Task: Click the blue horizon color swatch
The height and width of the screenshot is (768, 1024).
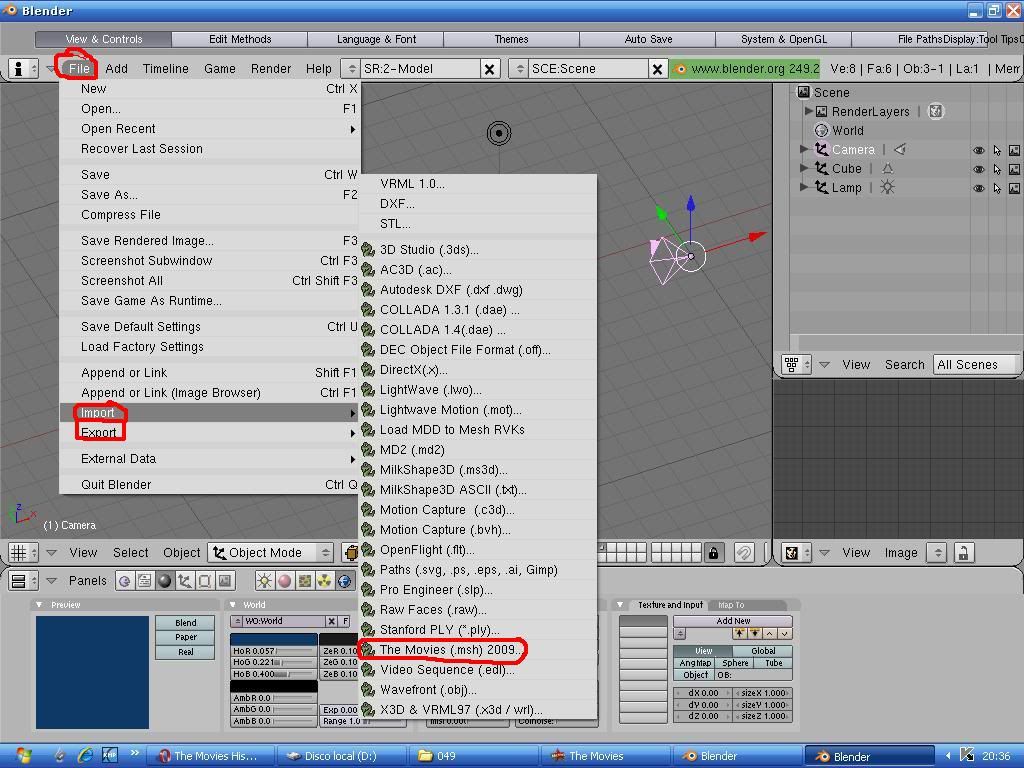Action: [274, 639]
